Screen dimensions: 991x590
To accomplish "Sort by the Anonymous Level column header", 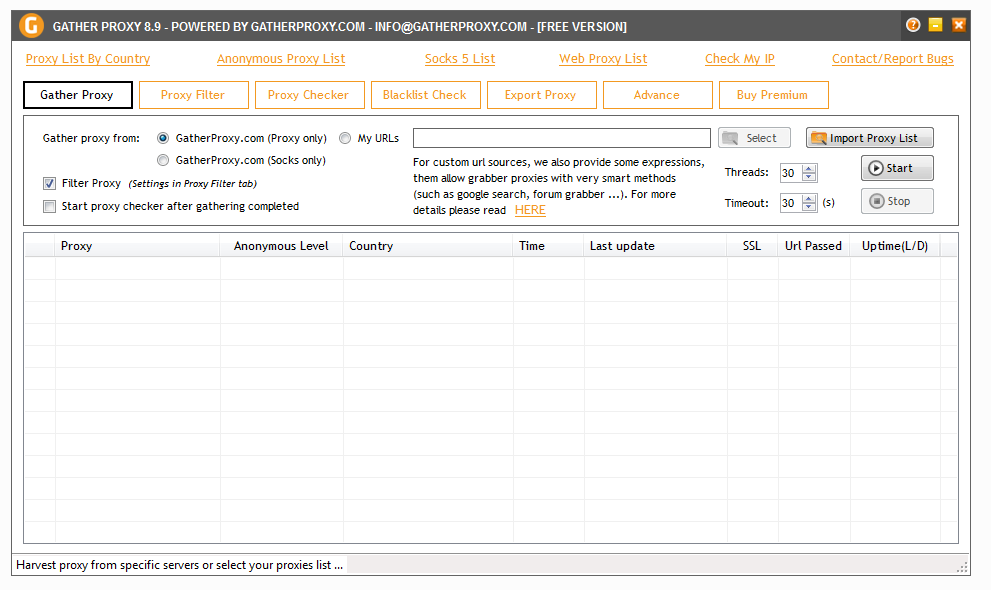I will (x=282, y=246).
